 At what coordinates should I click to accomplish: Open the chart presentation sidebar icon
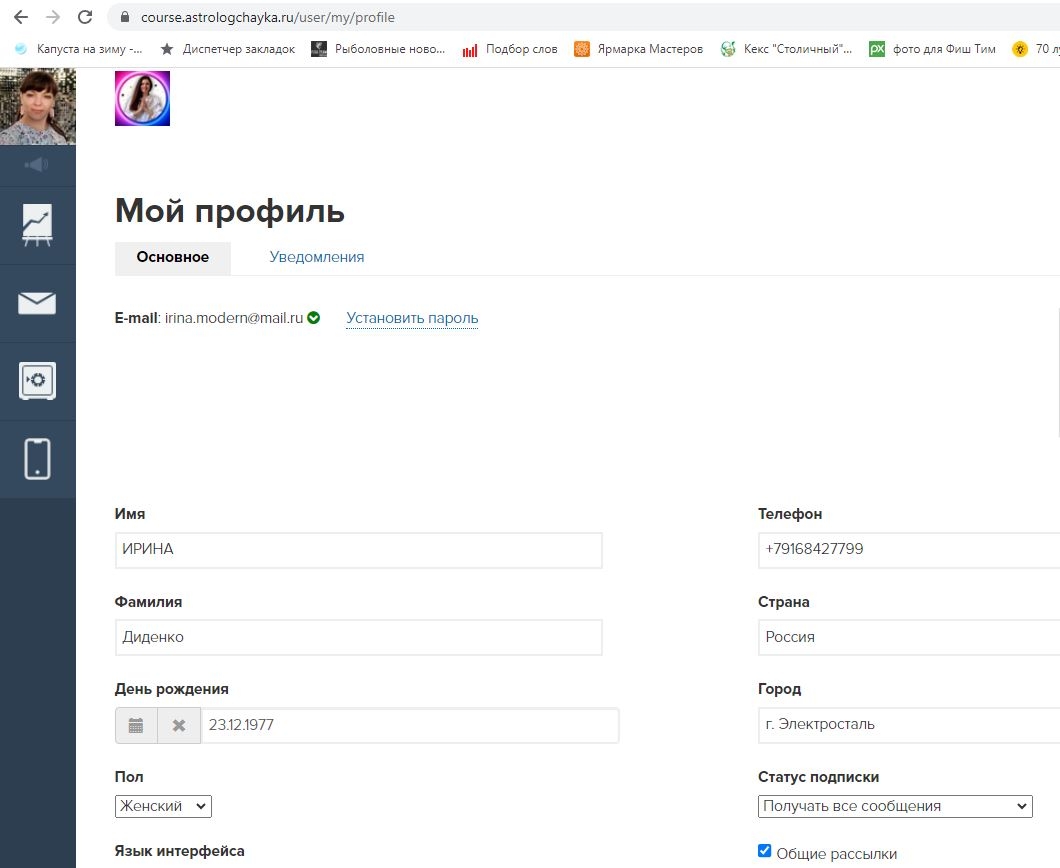click(x=37, y=226)
